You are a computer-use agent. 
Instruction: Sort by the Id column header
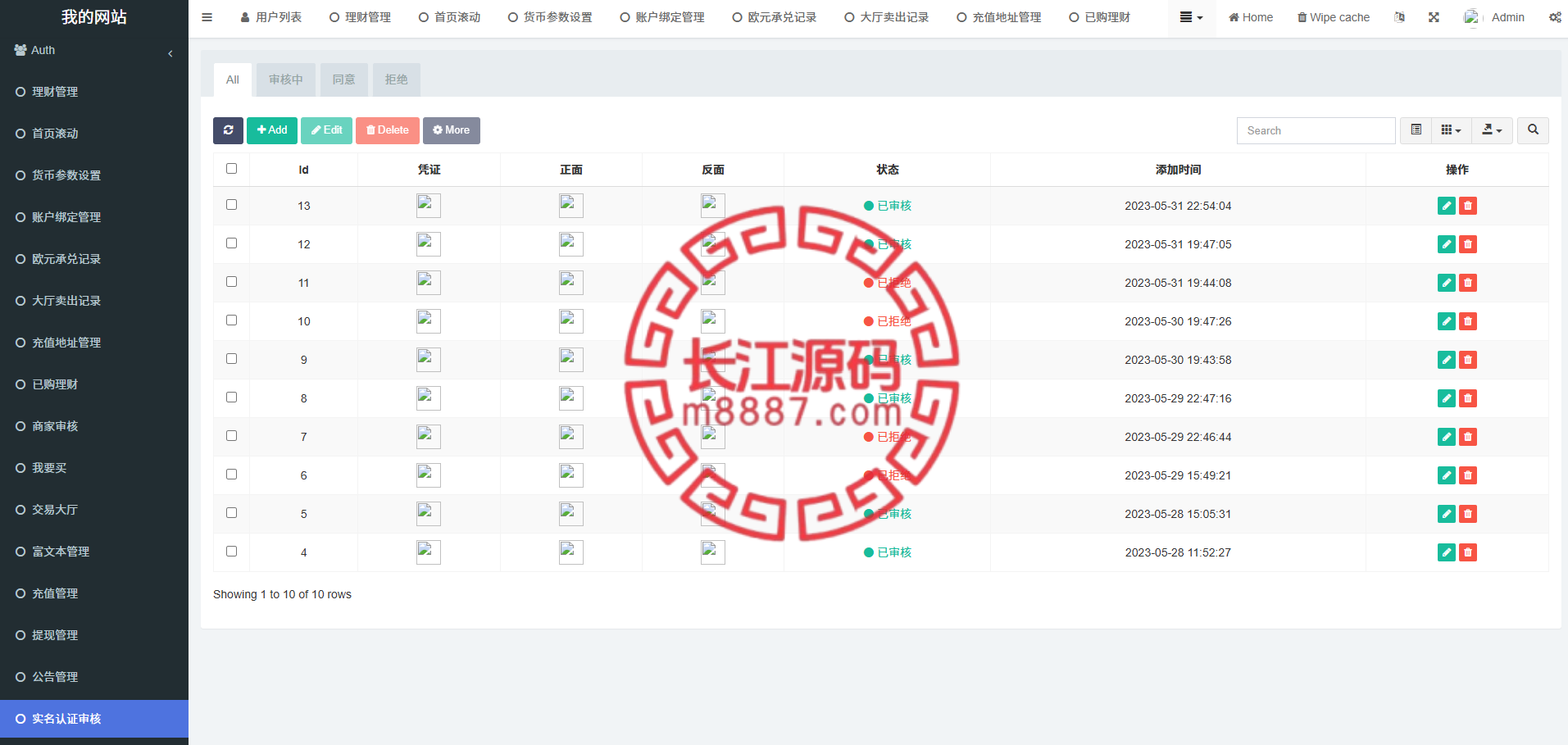click(x=303, y=170)
